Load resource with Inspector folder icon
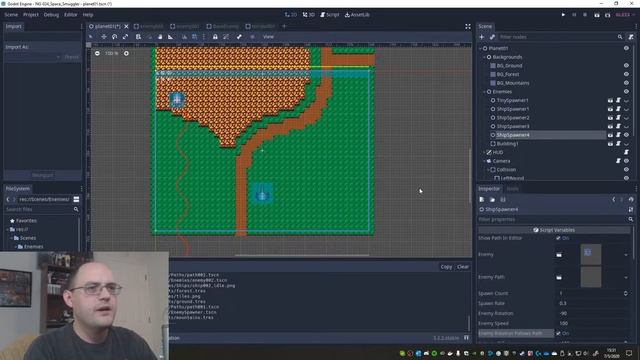Viewport: 640px width, 360px height. (492, 200)
